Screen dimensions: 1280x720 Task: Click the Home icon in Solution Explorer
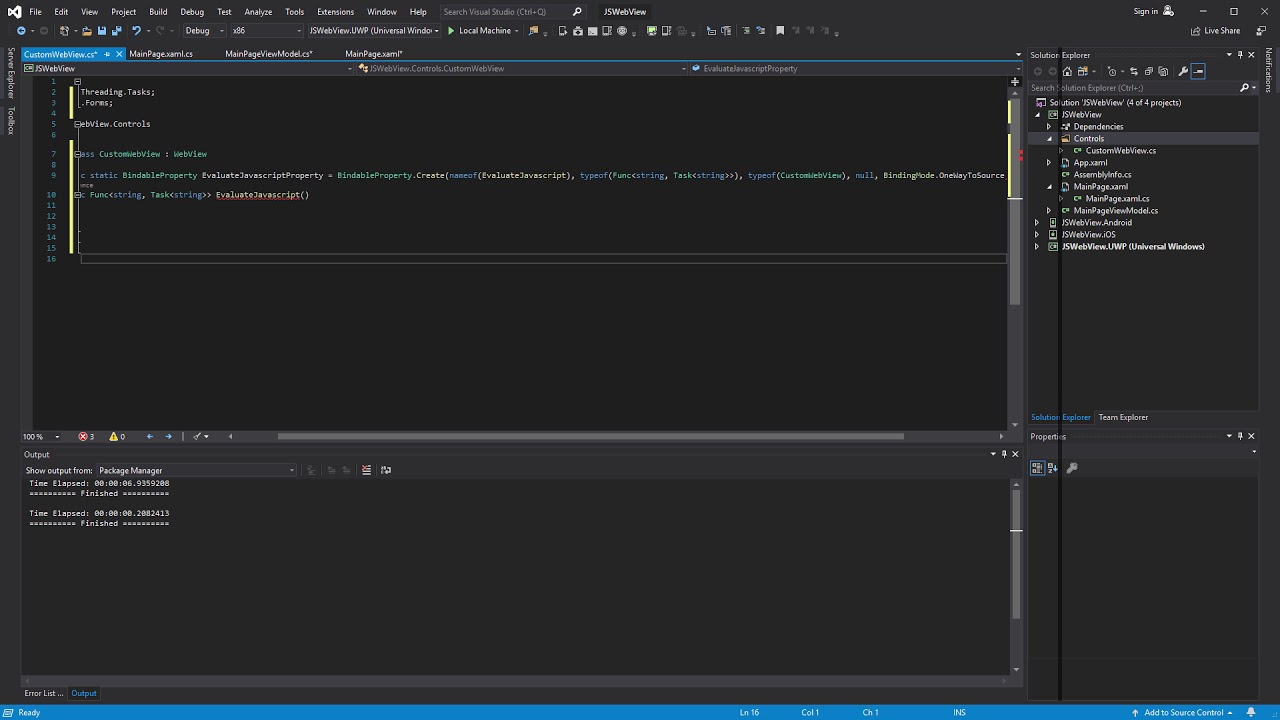tap(1067, 71)
